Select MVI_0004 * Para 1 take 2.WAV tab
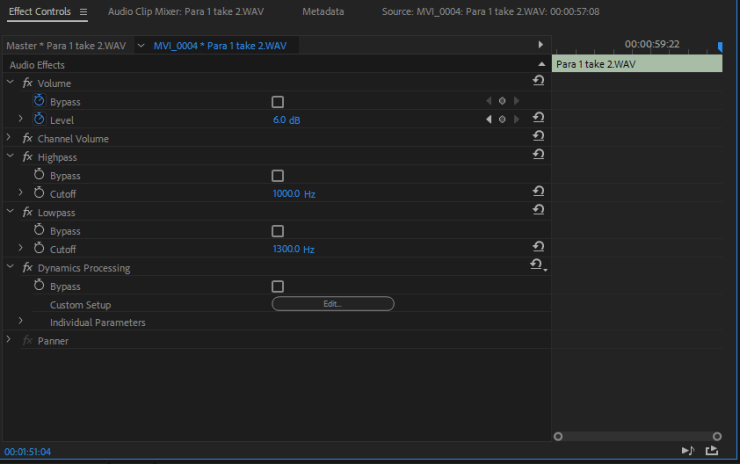This screenshot has width=740, height=464. (x=220, y=46)
